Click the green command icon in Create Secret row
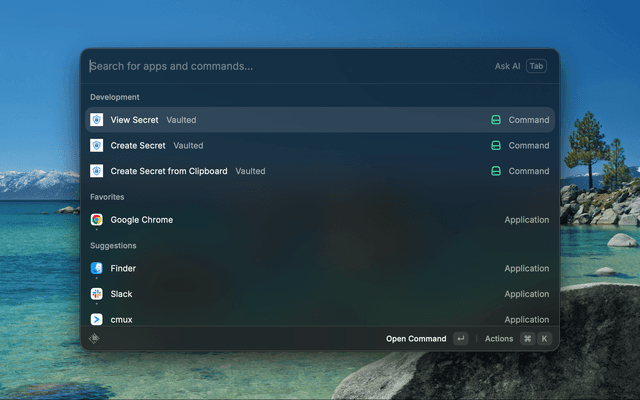The height and width of the screenshot is (400, 640). click(496, 145)
